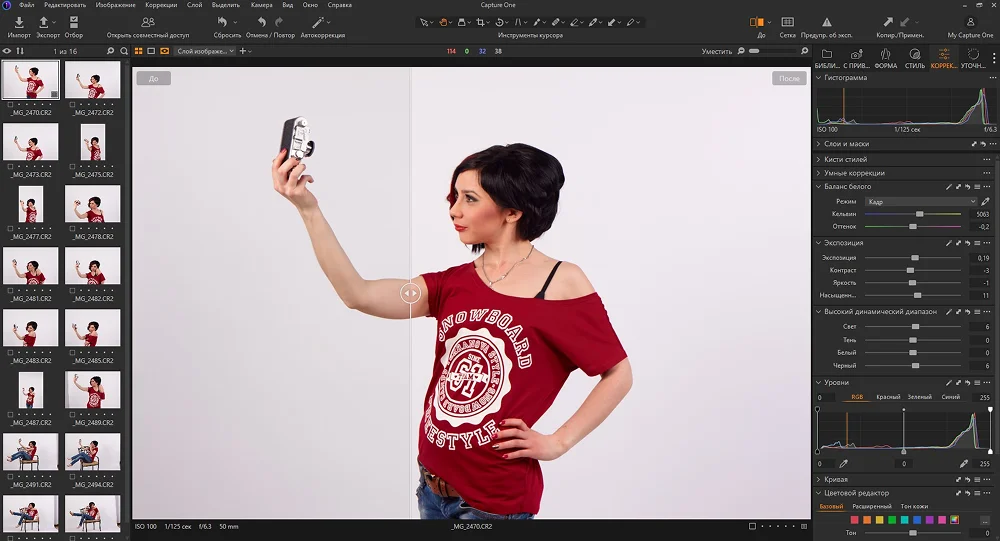The width and height of the screenshot is (1000, 541).
Task: Switch to the Тон кожи tab
Action: (915, 506)
